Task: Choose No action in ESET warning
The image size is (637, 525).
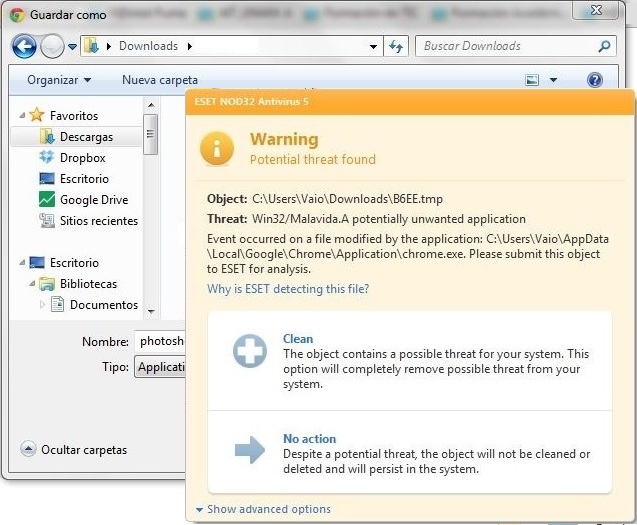Action: (x=410, y=452)
